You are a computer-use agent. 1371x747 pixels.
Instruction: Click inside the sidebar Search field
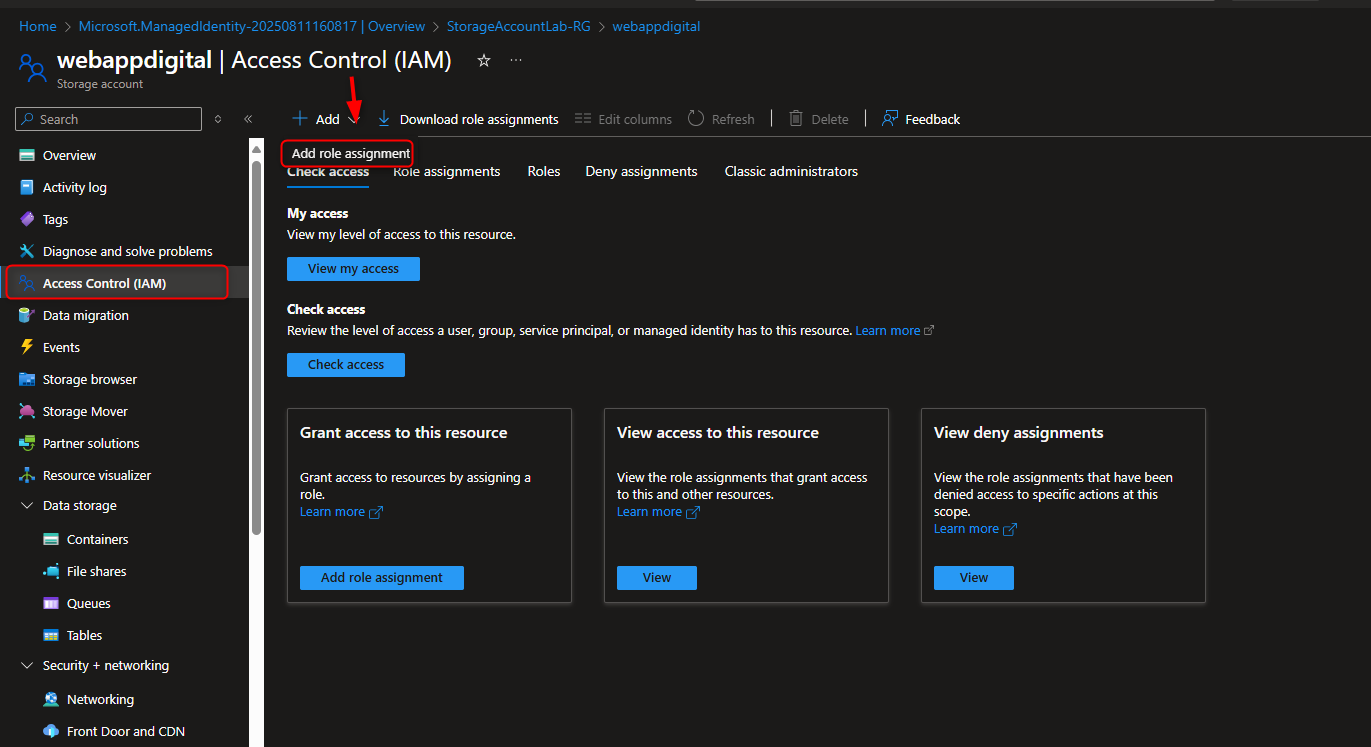[x=108, y=118]
